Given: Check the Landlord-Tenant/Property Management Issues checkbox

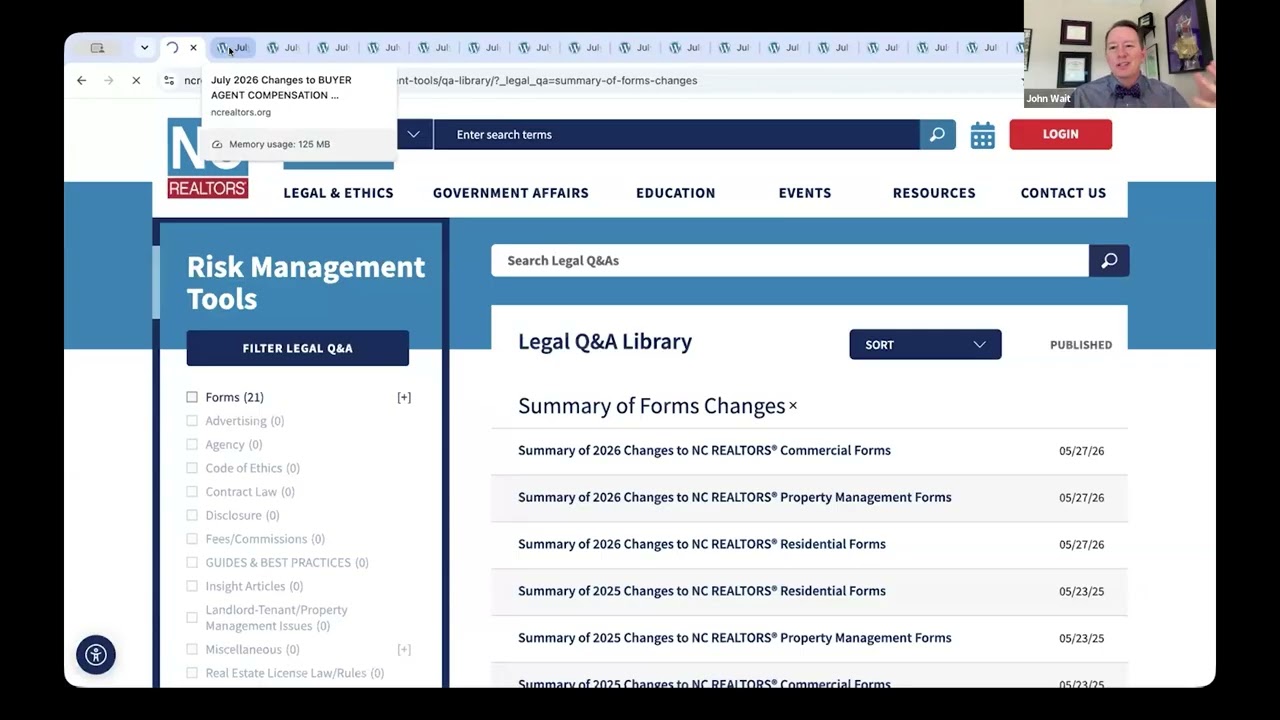Looking at the screenshot, I should [192, 618].
